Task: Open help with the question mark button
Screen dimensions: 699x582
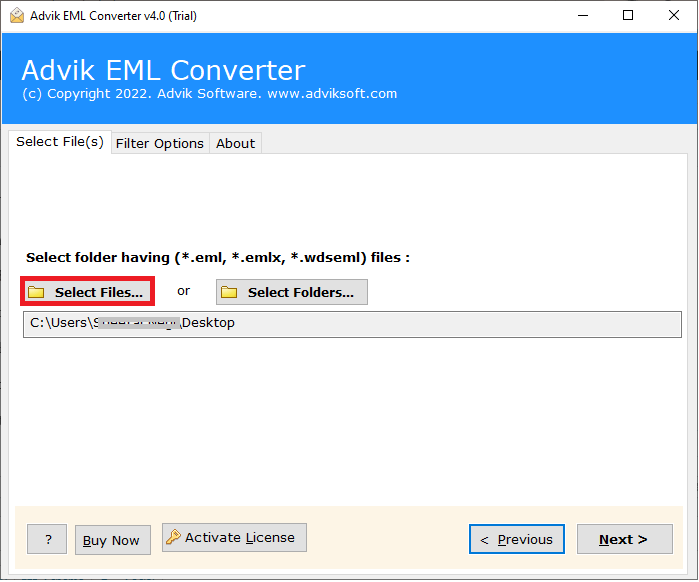Action: [x=47, y=540]
